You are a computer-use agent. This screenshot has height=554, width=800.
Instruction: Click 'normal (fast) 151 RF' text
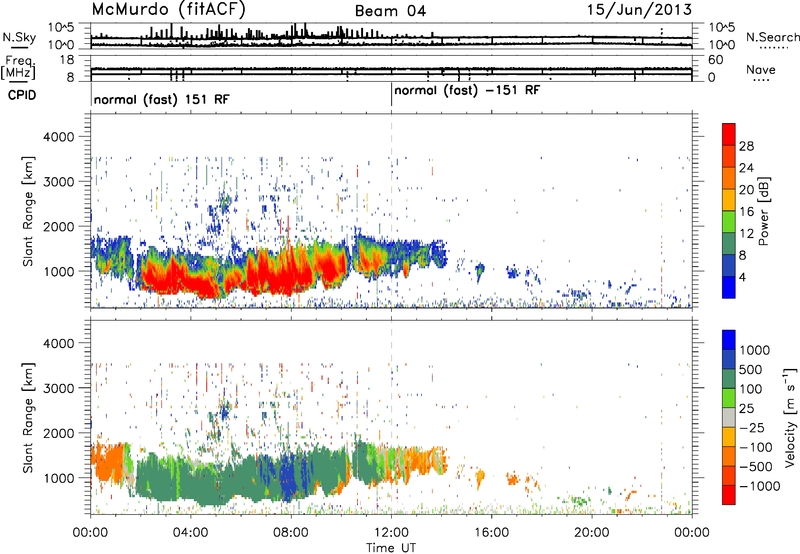tap(162, 99)
